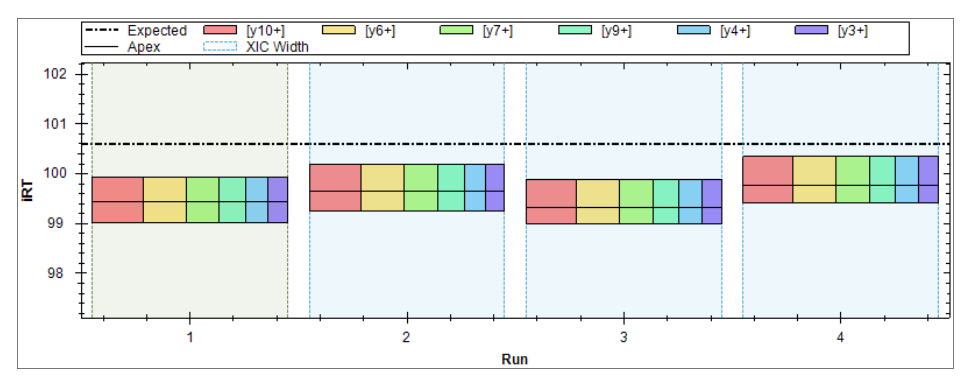
Task: Click the XIC Width dashed legend box
Action: pyautogui.click(x=220, y=46)
